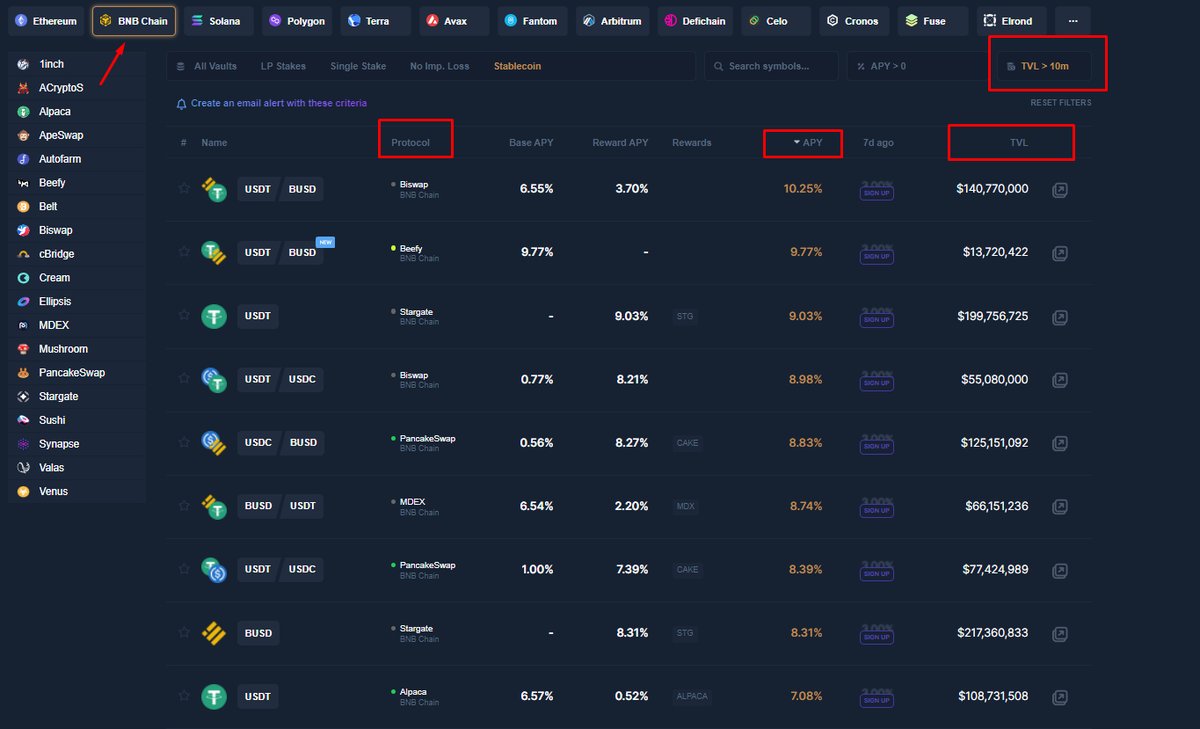Viewport: 1200px width, 729px height.
Task: Click the BUSD coin icon in Stargate BUSD row
Action: point(214,634)
